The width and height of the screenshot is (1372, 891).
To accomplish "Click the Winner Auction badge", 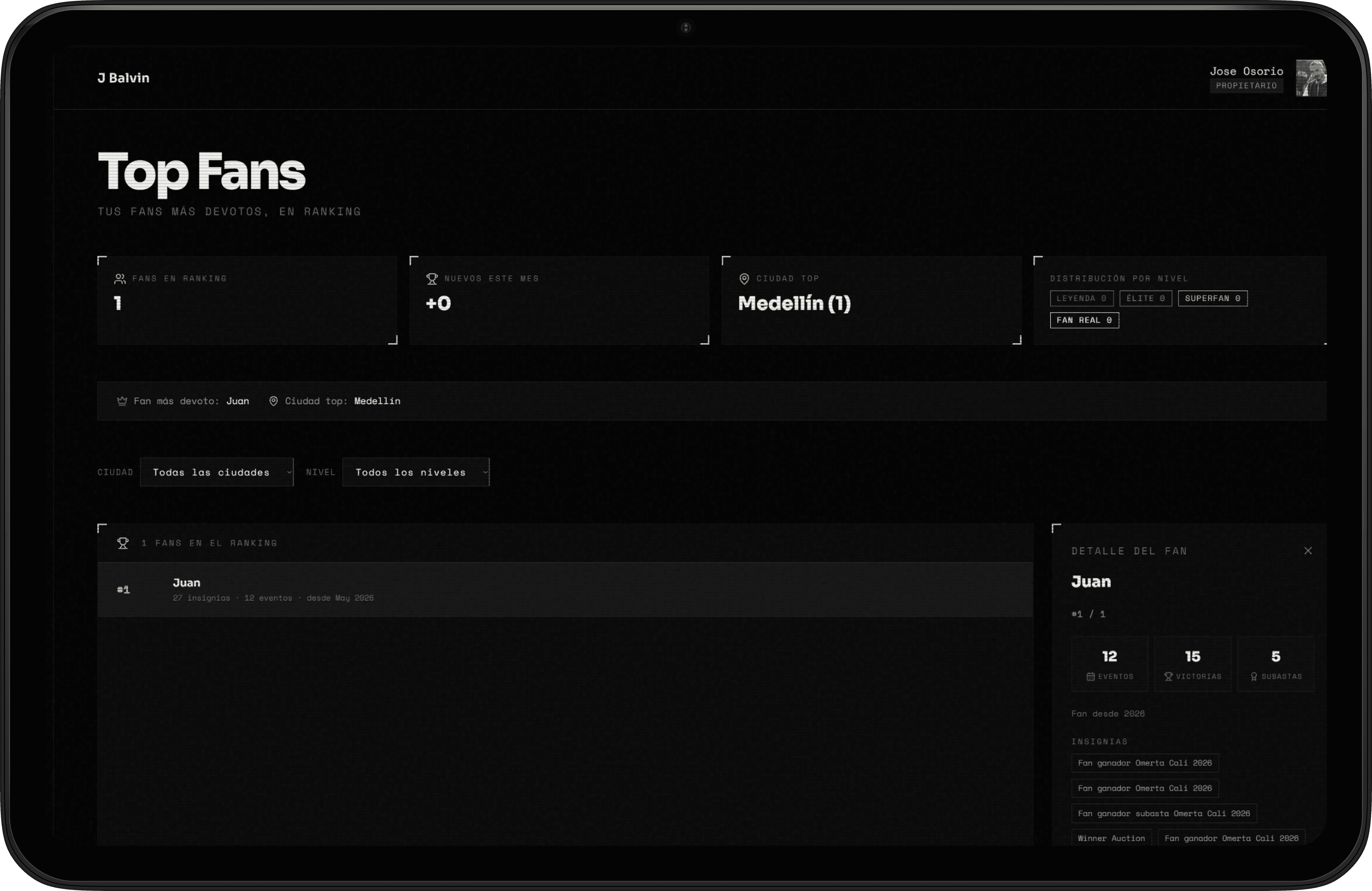I will pyautogui.click(x=1112, y=839).
